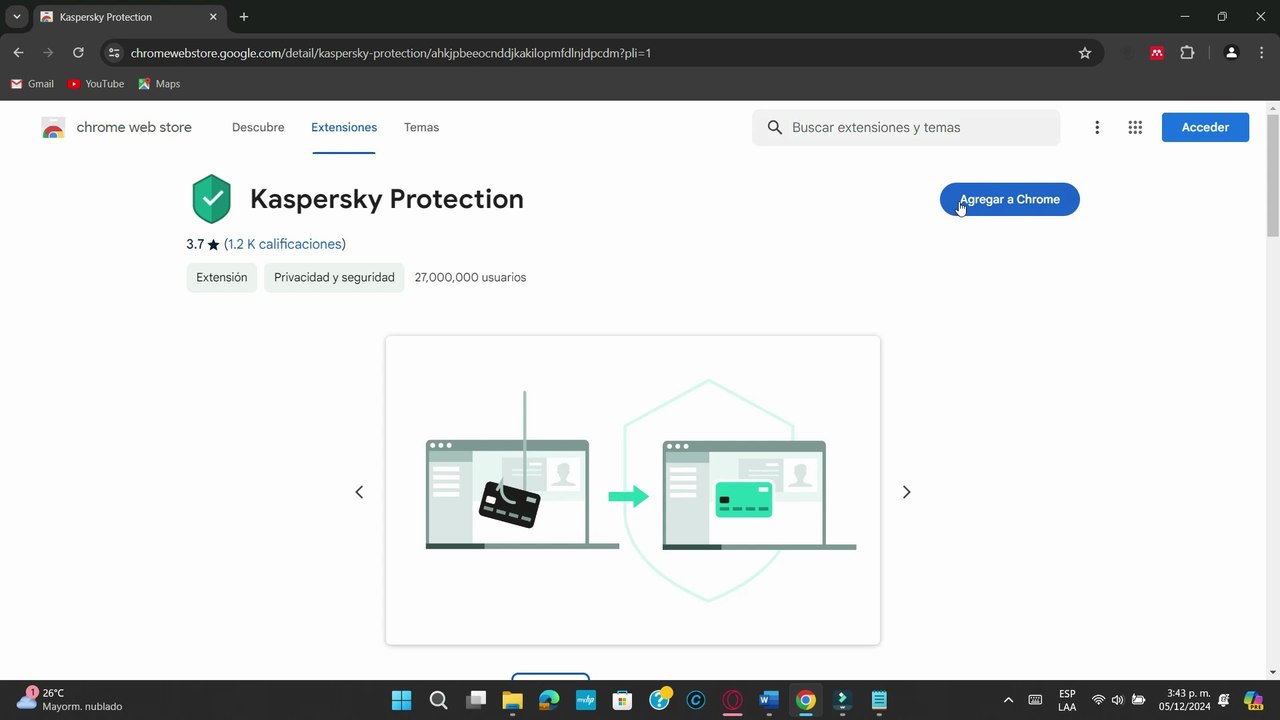Image resolution: width=1280 pixels, height=720 pixels.
Task: Open the Notepad taskbar icon
Action: pos(879,700)
